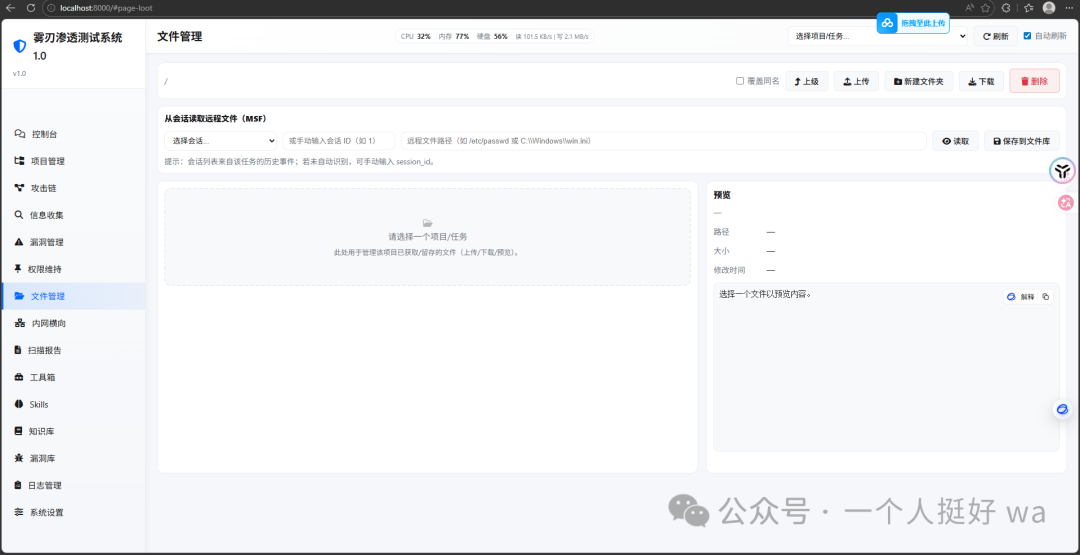Screen dimensions: 1080x555
Task: Click the shield logo in the sidebar header
Action: pyautogui.click(x=19, y=46)
